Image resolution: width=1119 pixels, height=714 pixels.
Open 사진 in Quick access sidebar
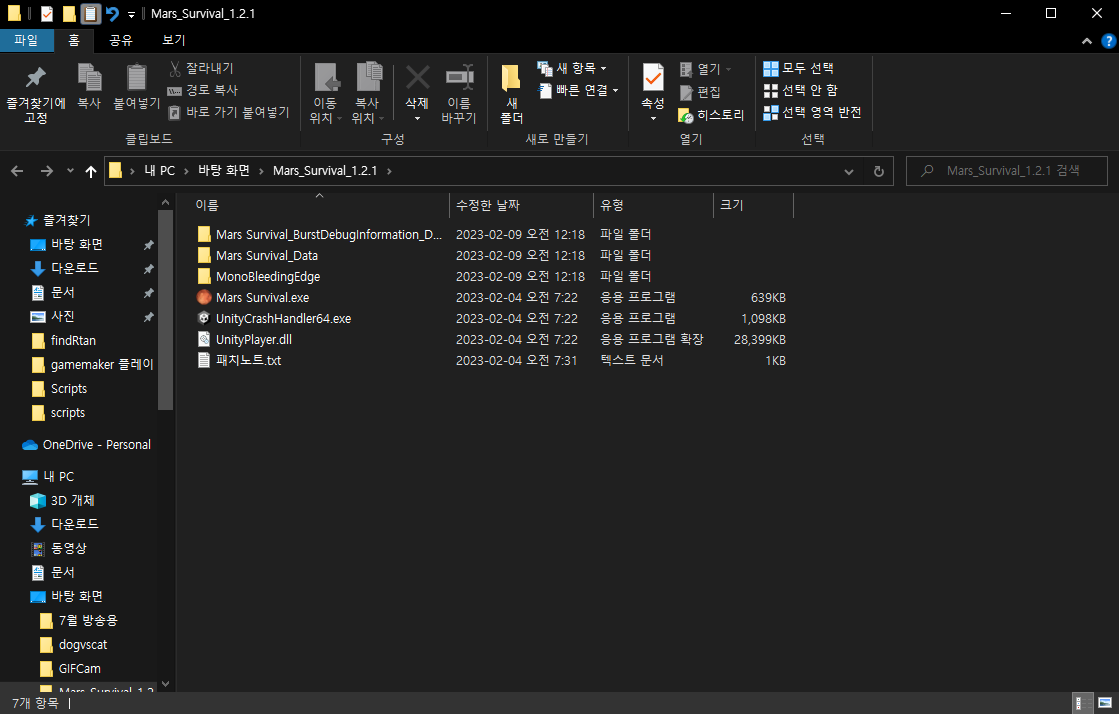coord(62,316)
